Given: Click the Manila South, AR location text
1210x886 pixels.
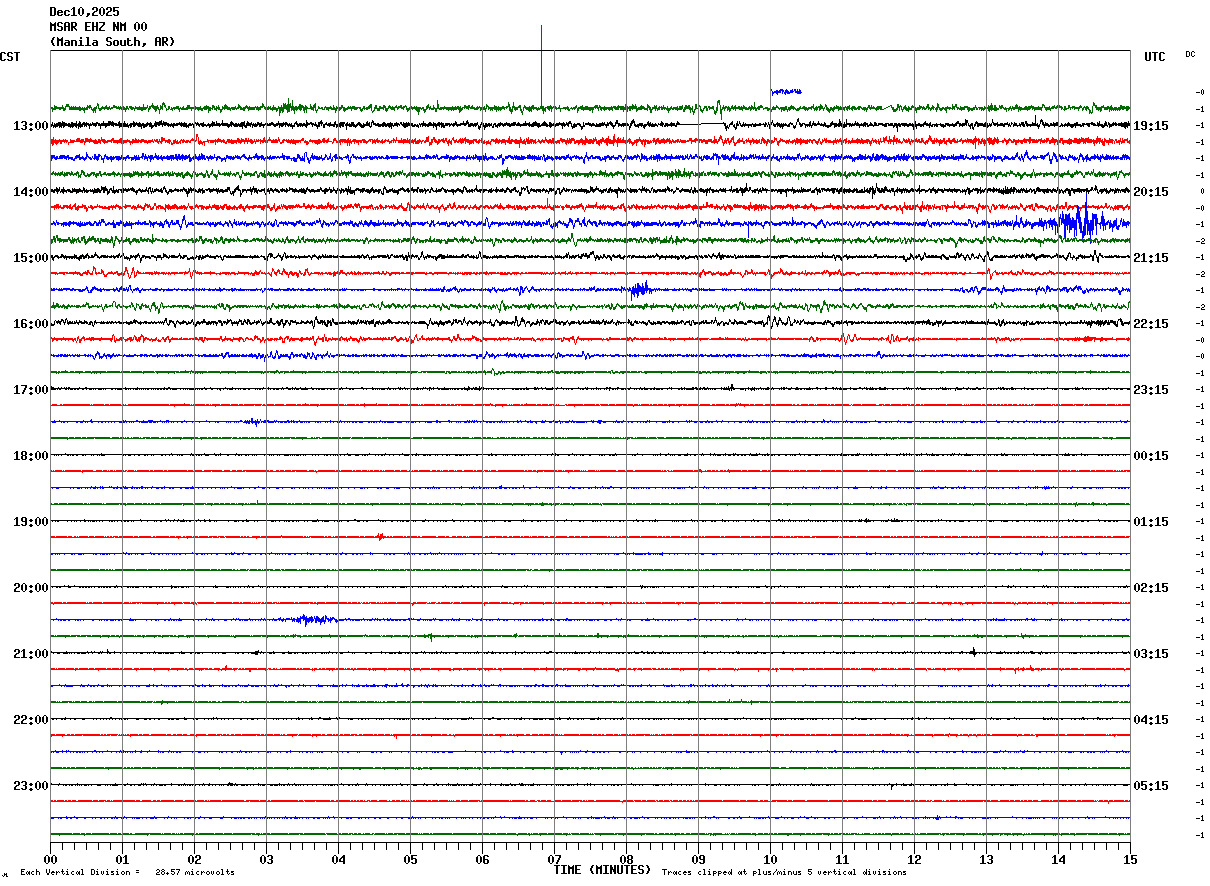Looking at the screenshot, I should click(112, 42).
